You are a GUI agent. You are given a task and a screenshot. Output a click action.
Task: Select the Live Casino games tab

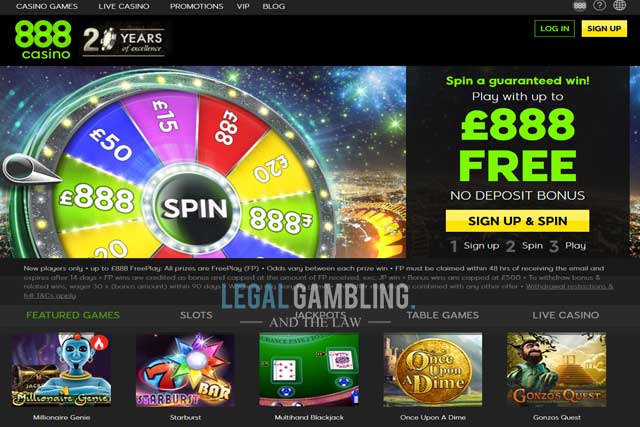pyautogui.click(x=565, y=315)
